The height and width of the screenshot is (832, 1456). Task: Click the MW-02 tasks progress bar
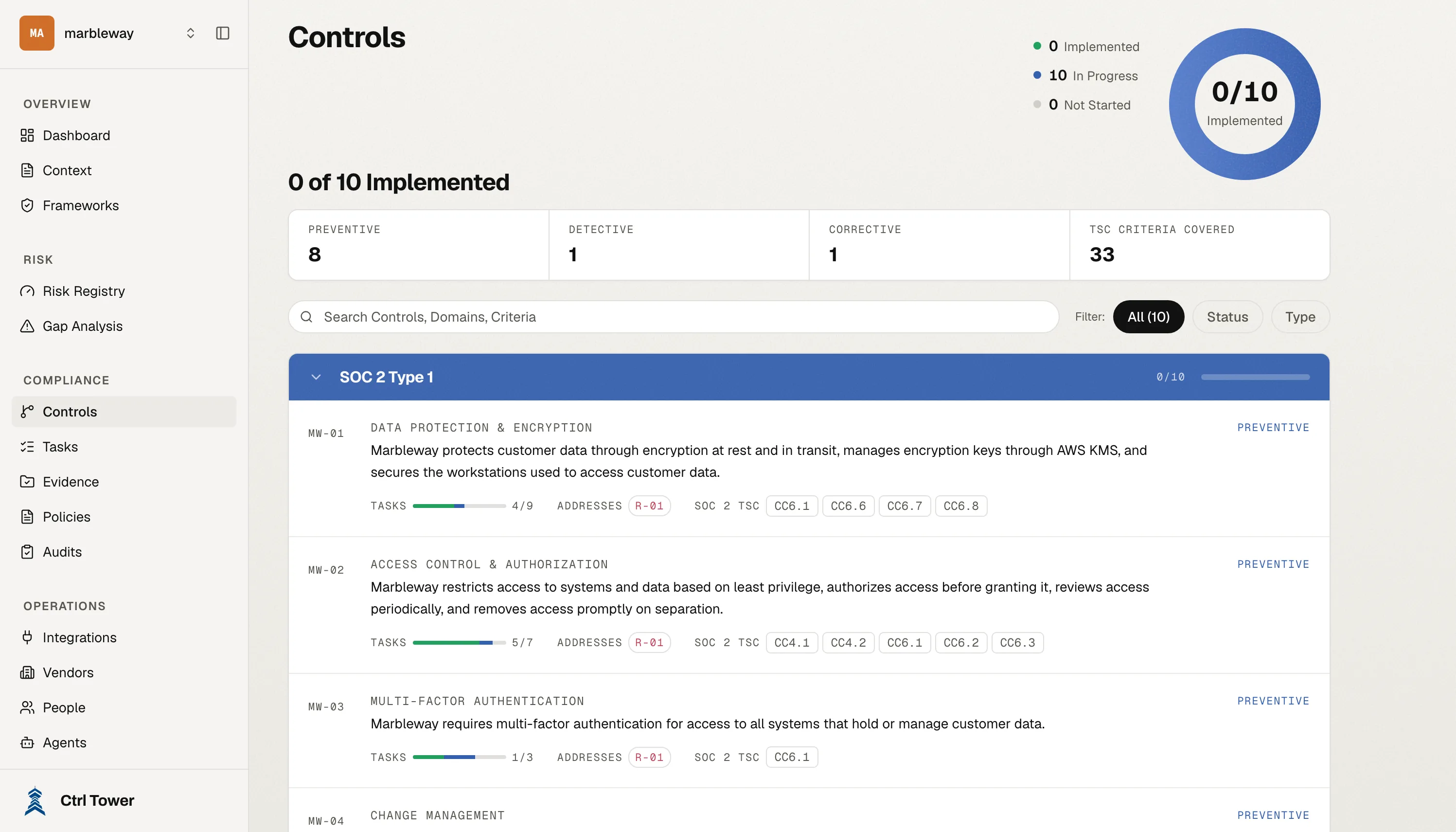(459, 642)
